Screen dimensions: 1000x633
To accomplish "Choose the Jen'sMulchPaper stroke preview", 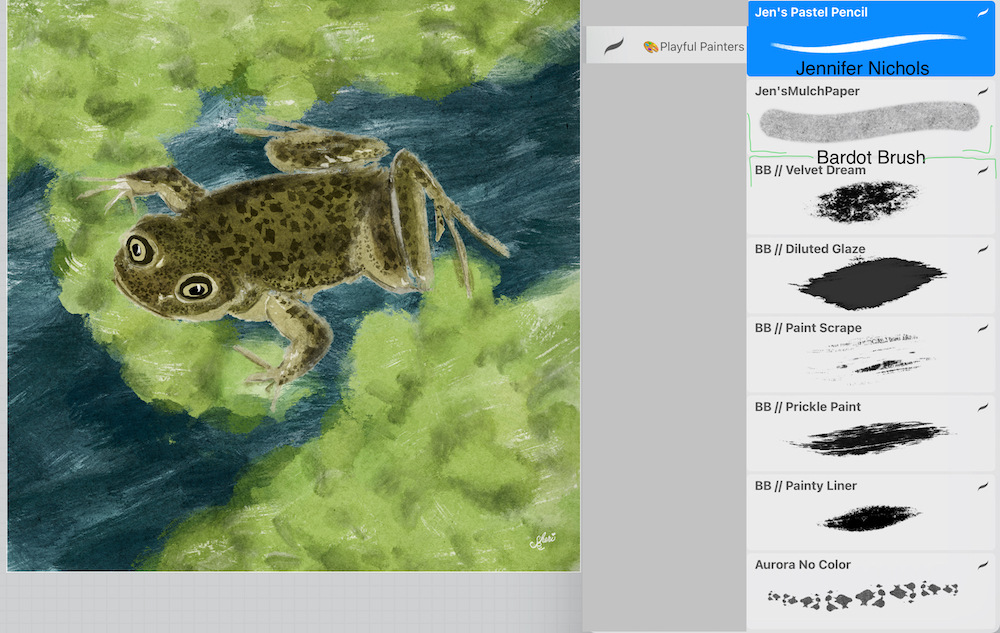I will point(866,123).
